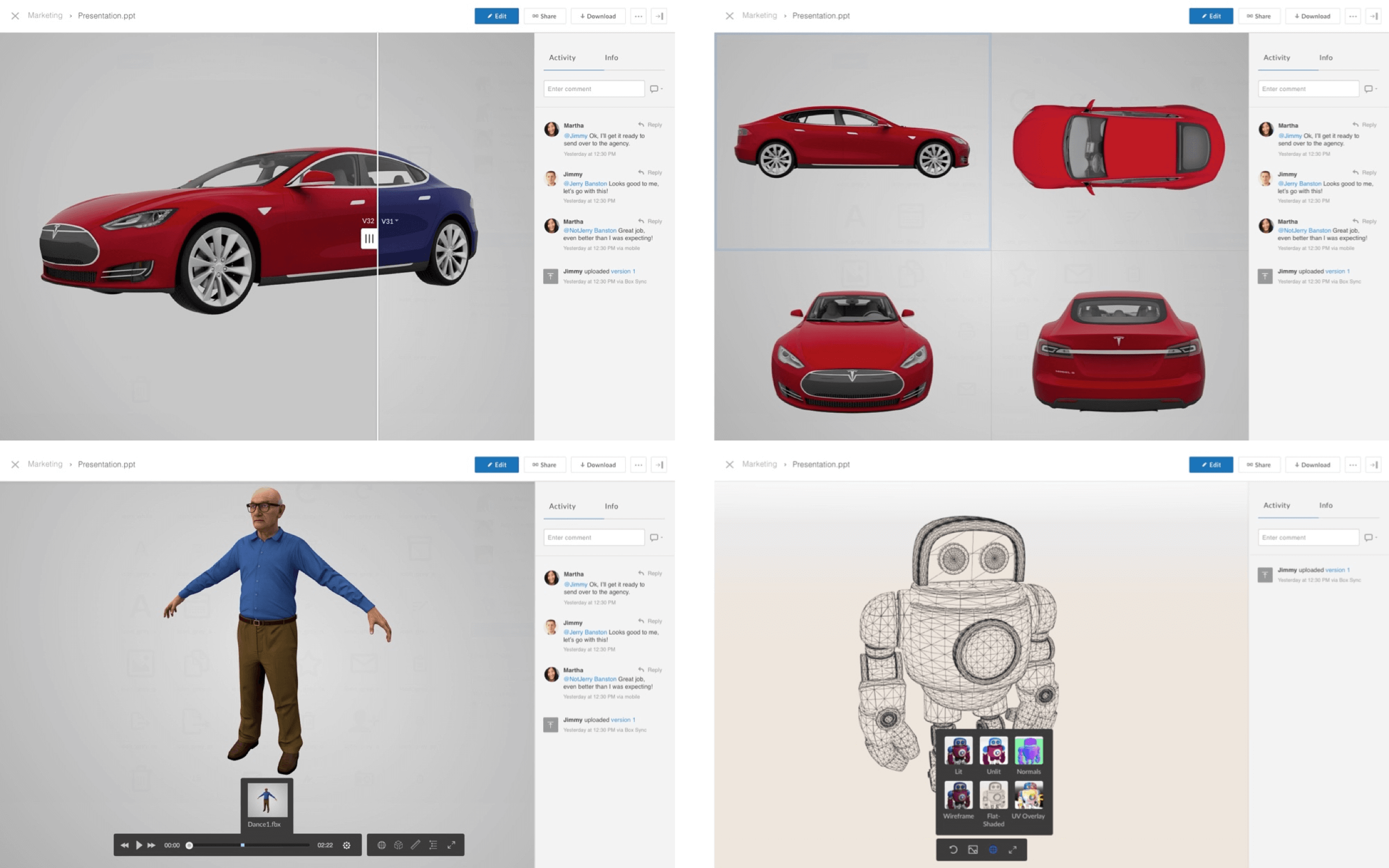Image resolution: width=1389 pixels, height=868 pixels.
Task: Open more options menu in wireframe robot window
Action: pos(1353,464)
